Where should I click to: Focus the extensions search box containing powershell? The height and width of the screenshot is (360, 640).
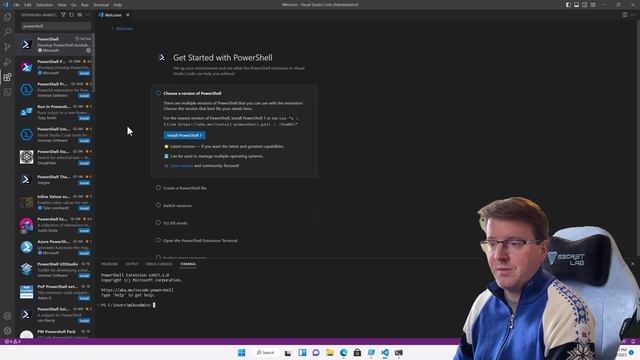[x=56, y=26]
